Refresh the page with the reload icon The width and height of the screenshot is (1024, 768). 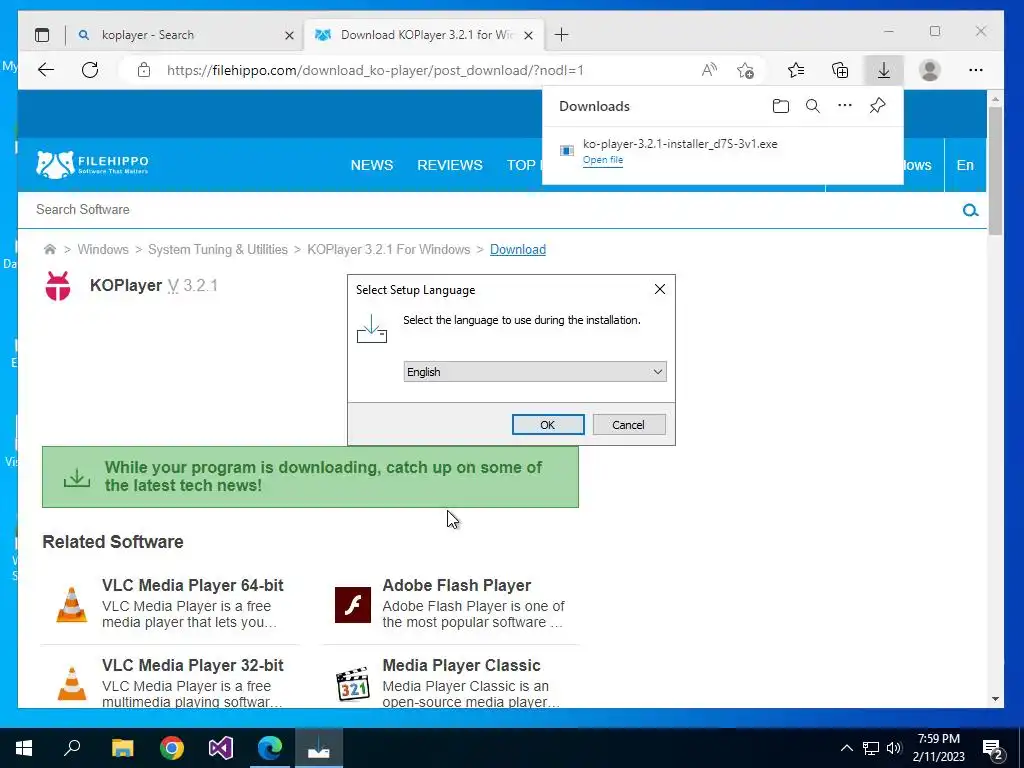pyautogui.click(x=90, y=70)
